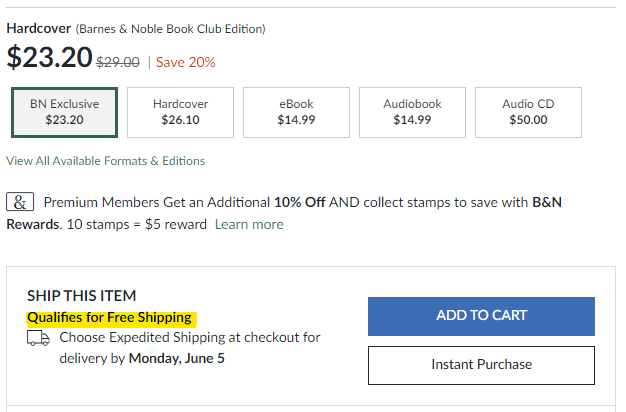Select the Hardcover $26.10 format
Image resolution: width=626 pixels, height=412 pixels.
pos(180,112)
